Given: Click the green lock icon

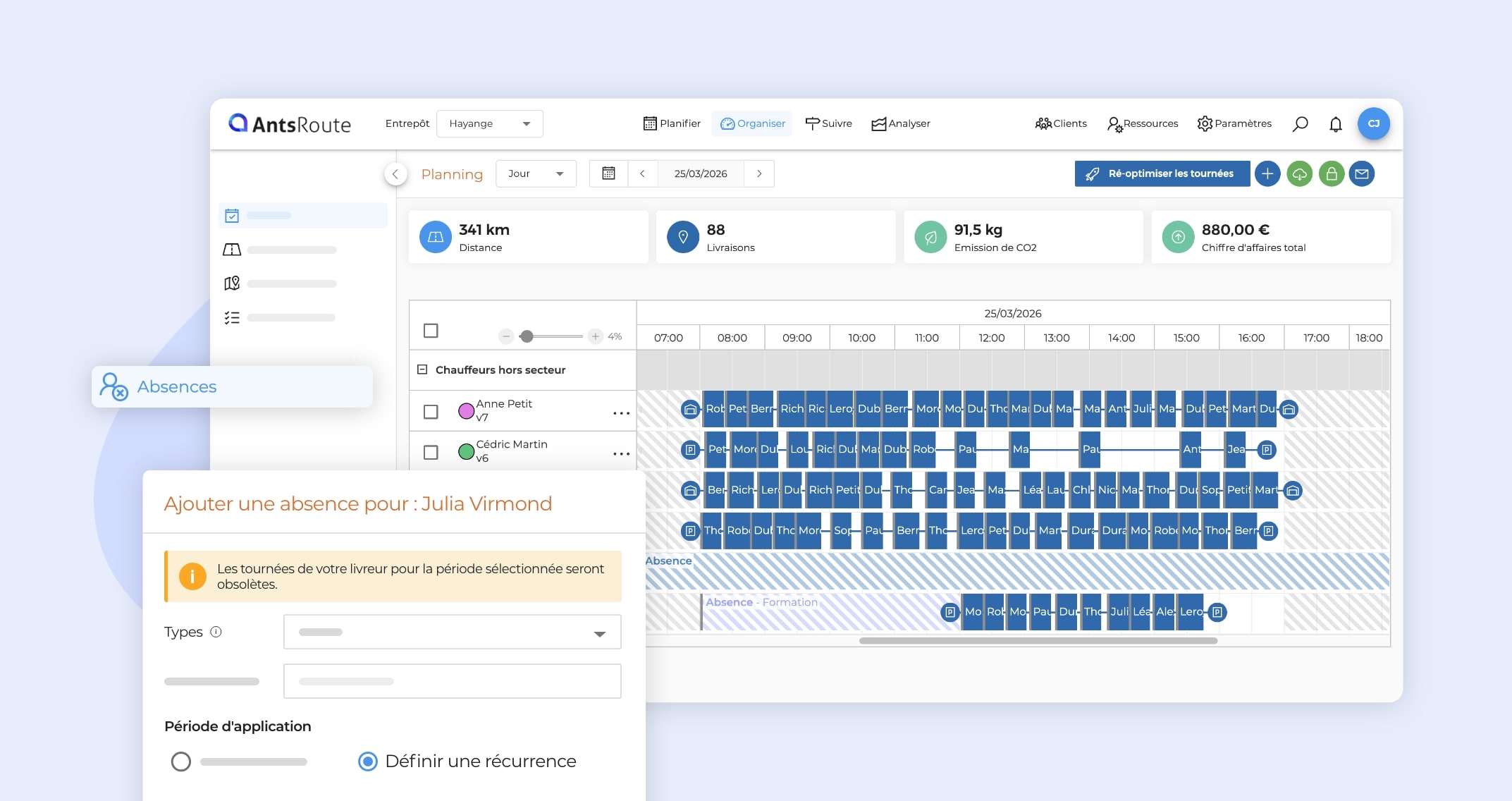Looking at the screenshot, I should [1331, 173].
